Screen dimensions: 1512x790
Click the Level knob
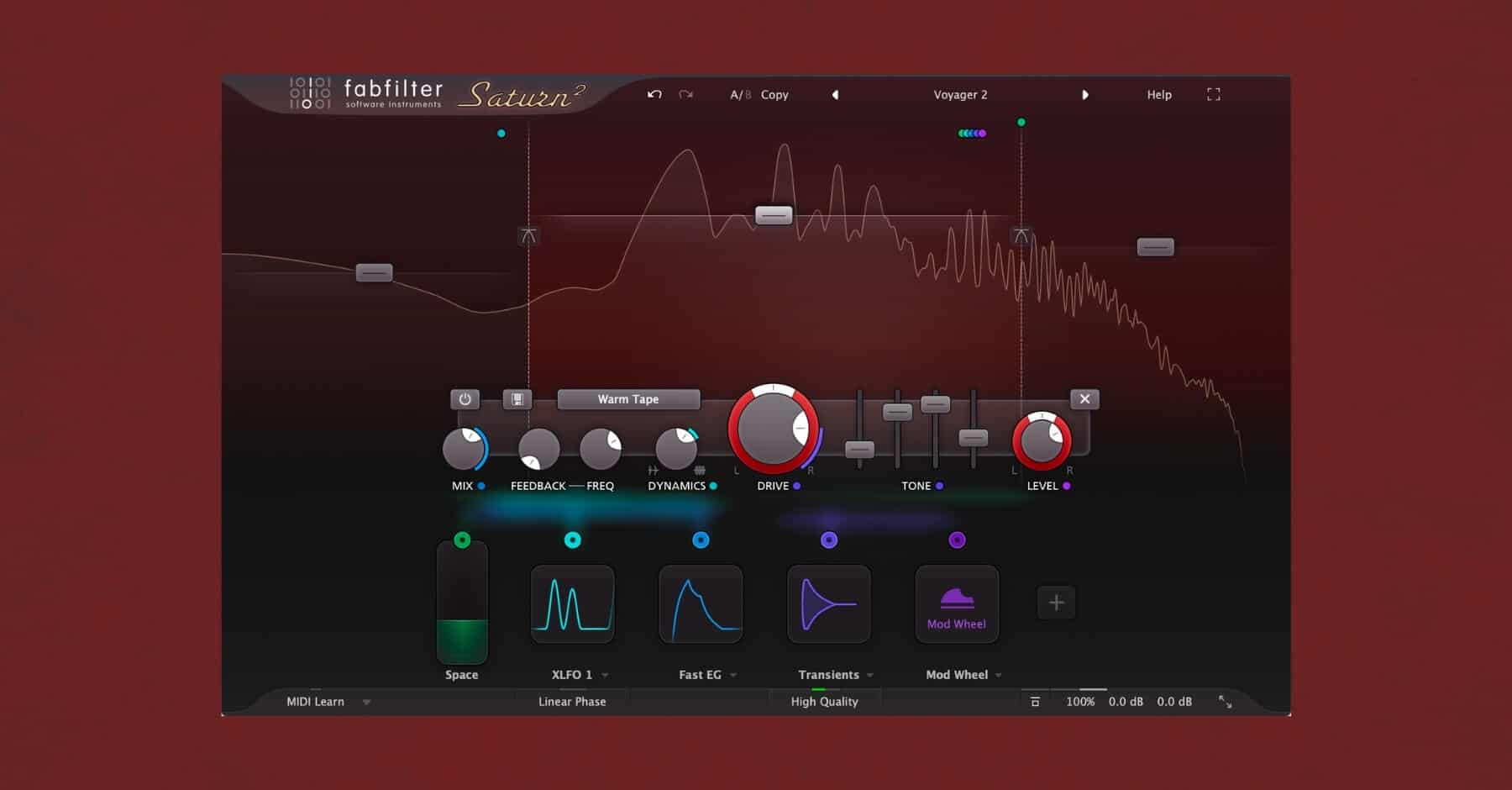1042,441
